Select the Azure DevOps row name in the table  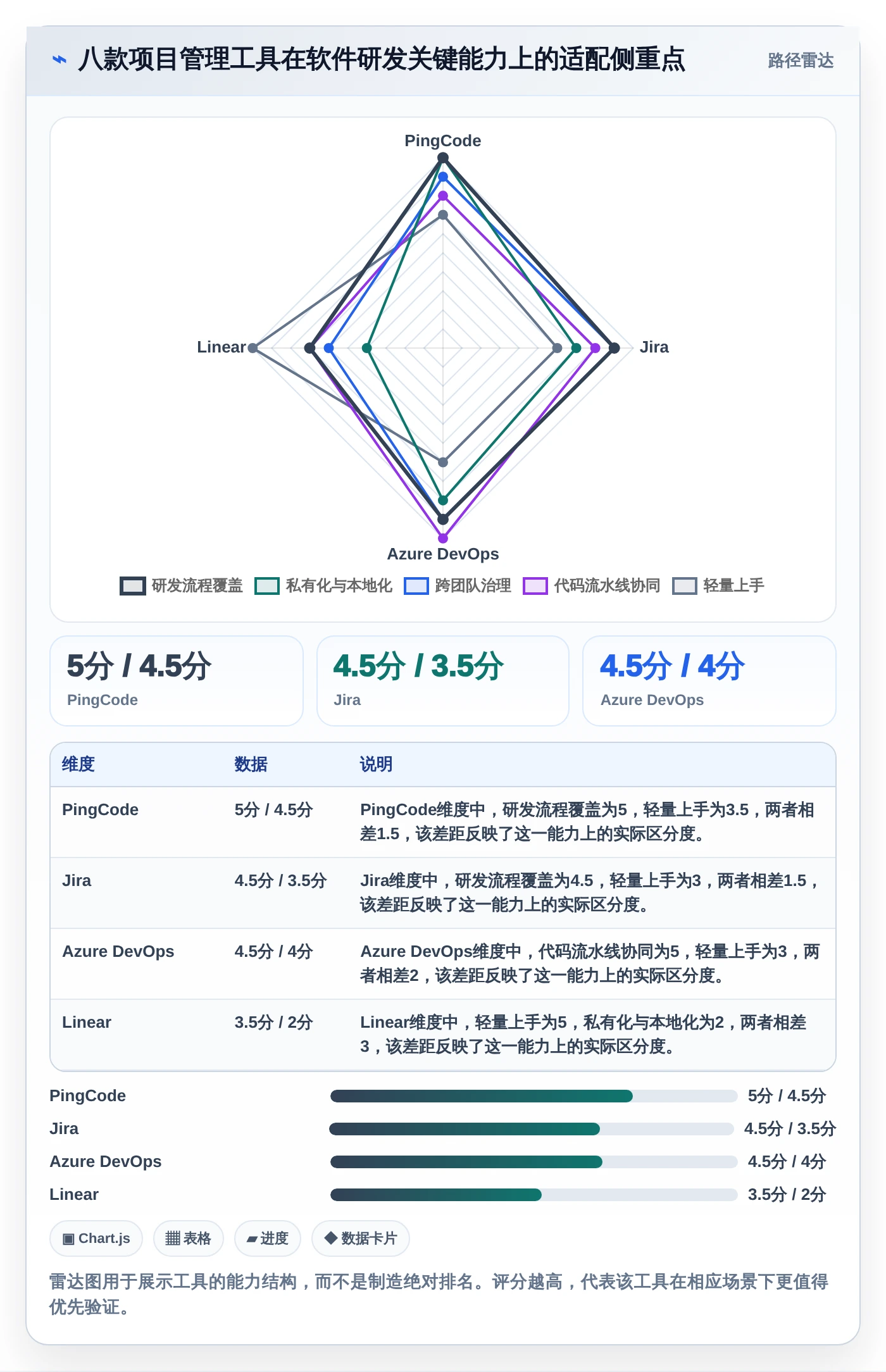tap(118, 952)
